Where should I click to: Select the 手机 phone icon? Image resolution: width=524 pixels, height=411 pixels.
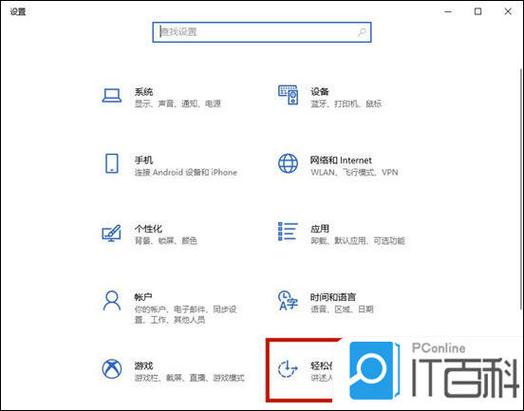coord(112,164)
